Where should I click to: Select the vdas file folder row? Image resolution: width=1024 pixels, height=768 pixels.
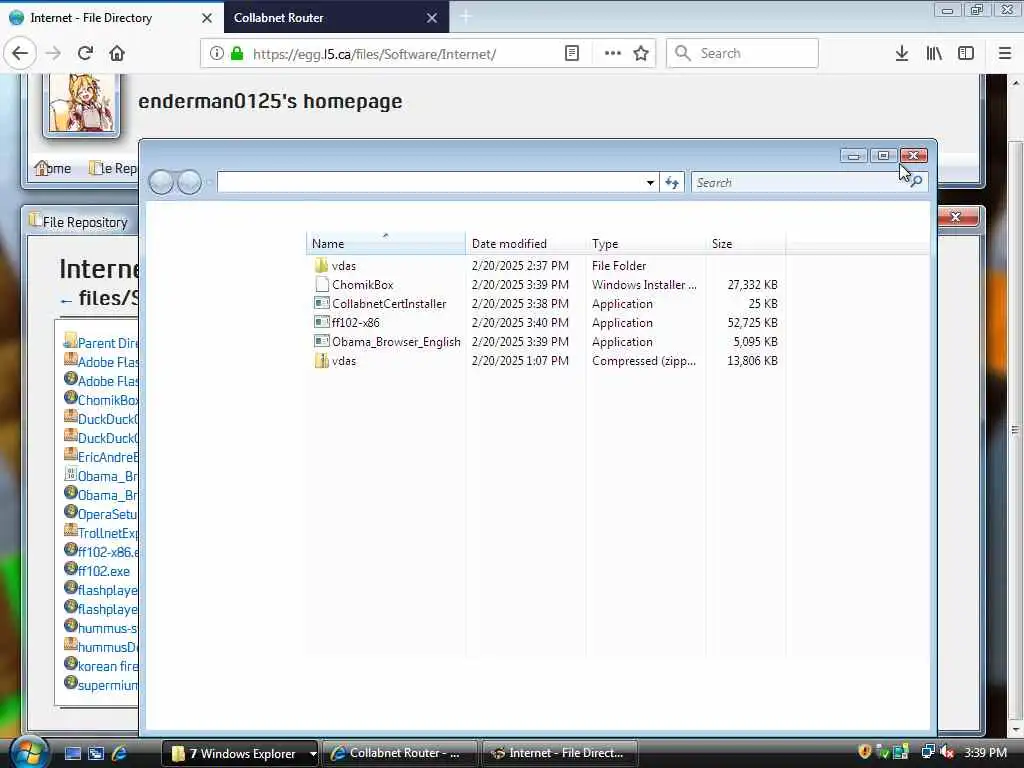(546, 266)
